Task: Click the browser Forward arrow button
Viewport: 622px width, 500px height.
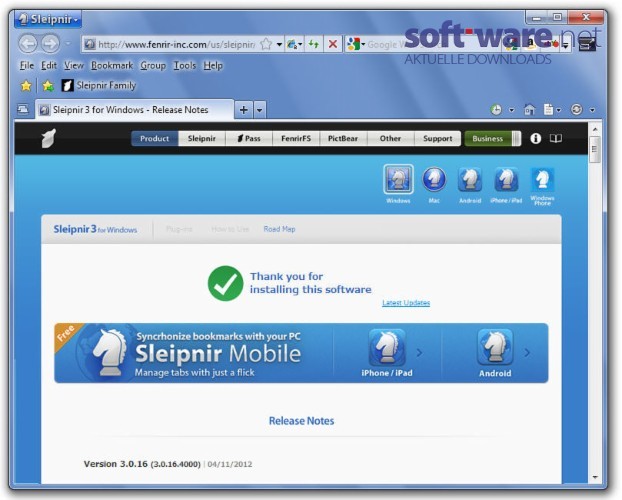Action: (50, 43)
